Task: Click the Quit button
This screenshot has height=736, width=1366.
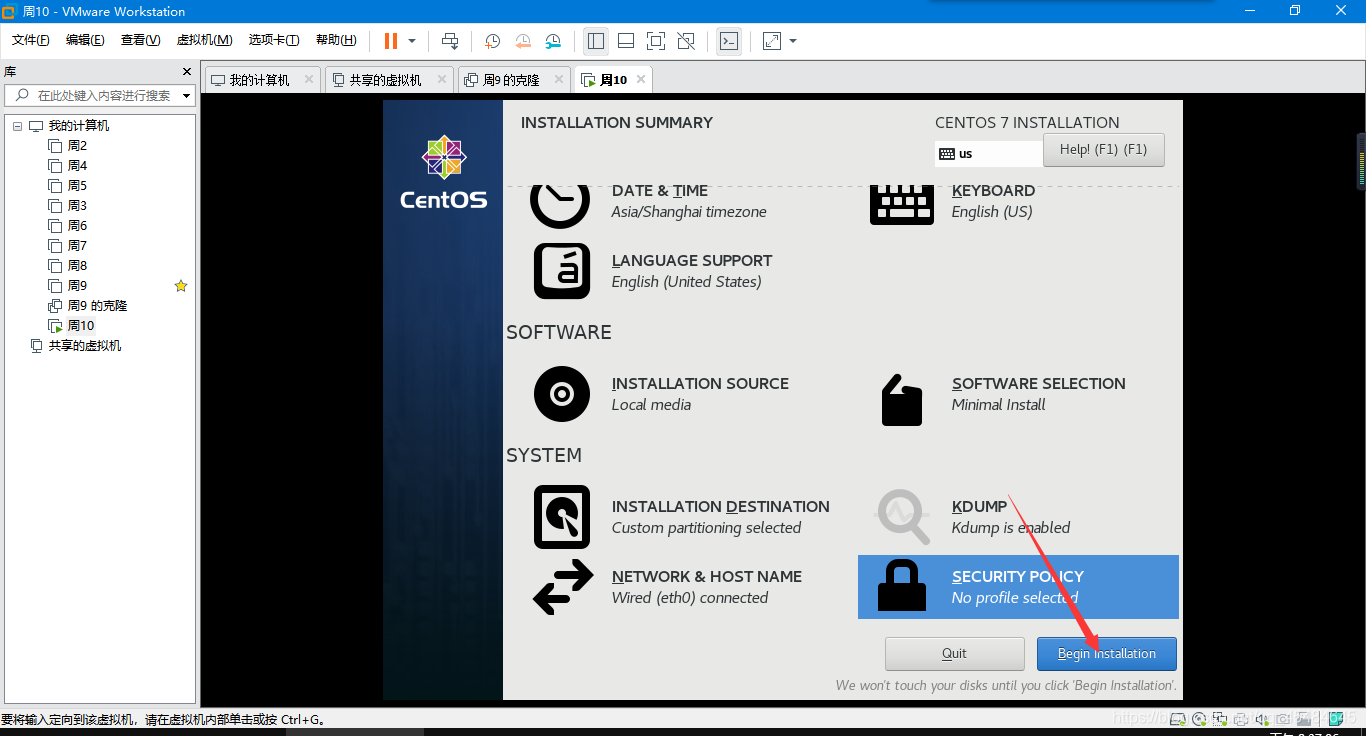Action: [x=955, y=654]
